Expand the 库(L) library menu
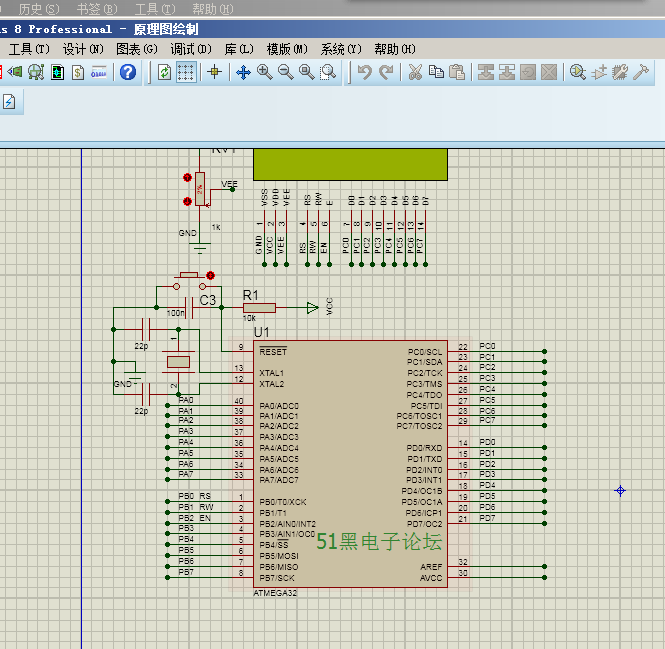 238,49
